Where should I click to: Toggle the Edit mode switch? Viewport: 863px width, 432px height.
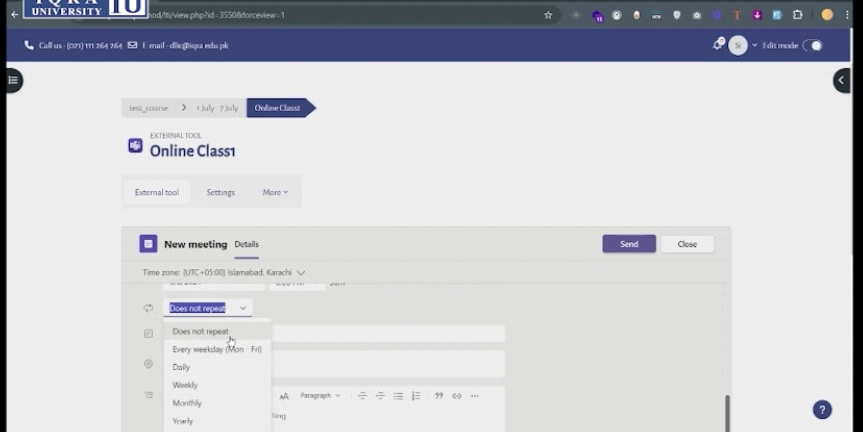(812, 45)
